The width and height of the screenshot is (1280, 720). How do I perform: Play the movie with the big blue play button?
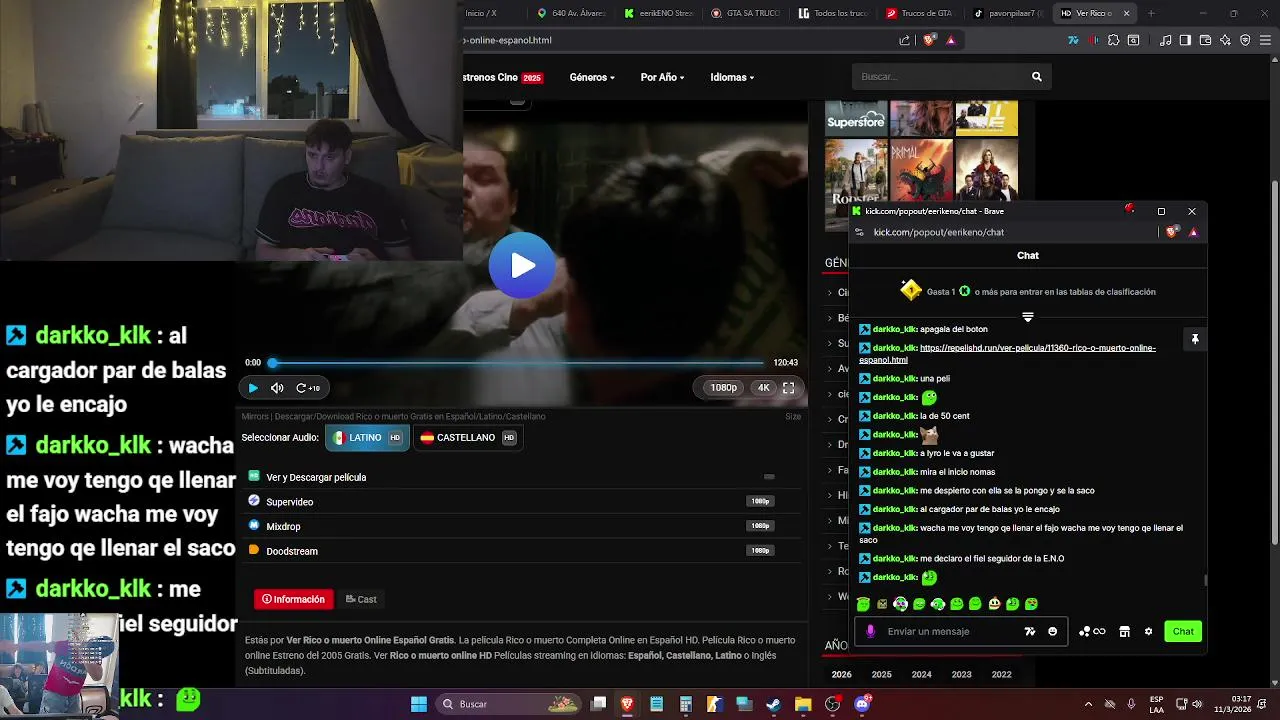click(521, 265)
